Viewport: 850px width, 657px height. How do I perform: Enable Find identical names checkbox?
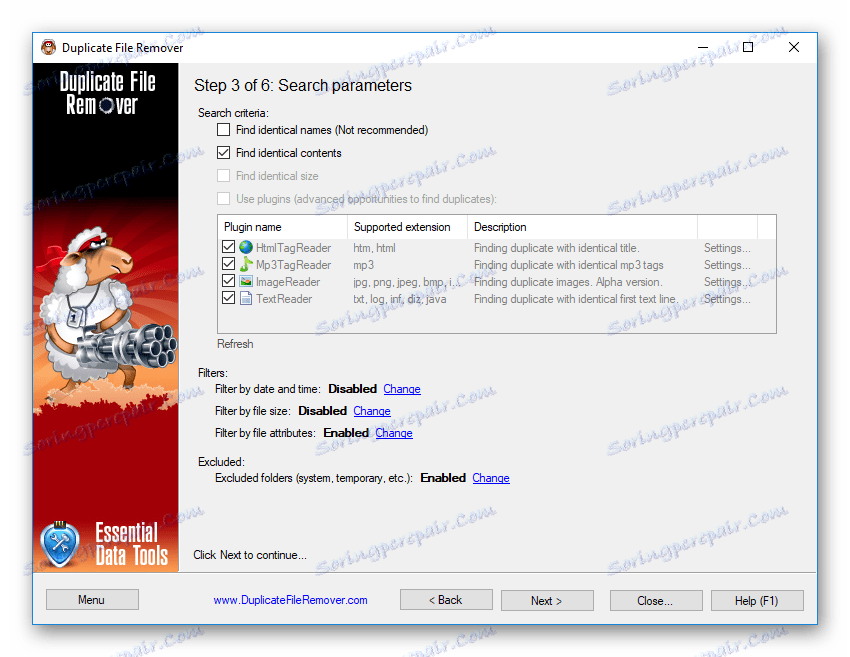223,130
